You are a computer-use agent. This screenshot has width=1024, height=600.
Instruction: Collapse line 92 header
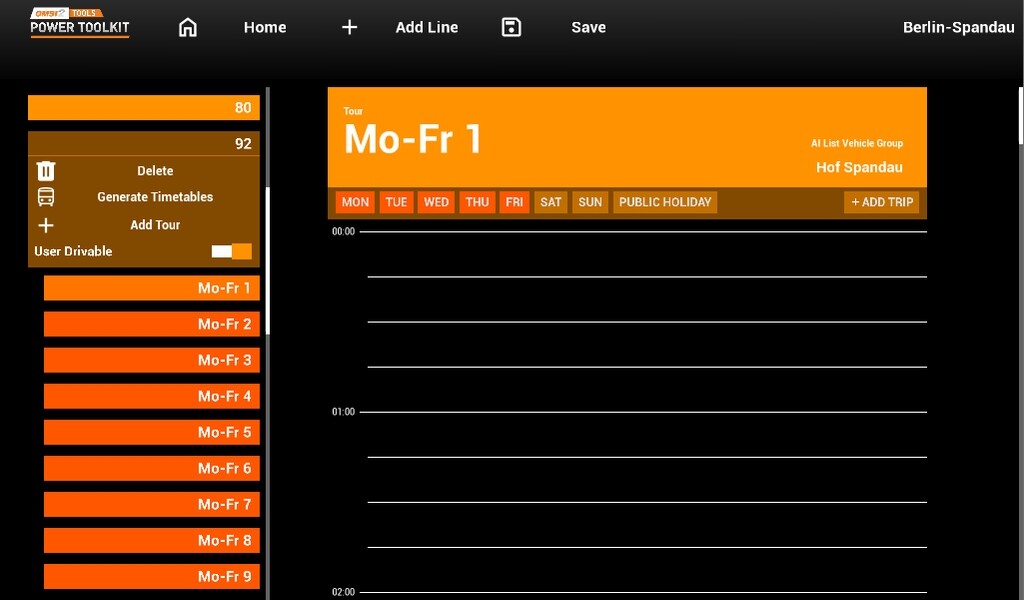[x=144, y=143]
